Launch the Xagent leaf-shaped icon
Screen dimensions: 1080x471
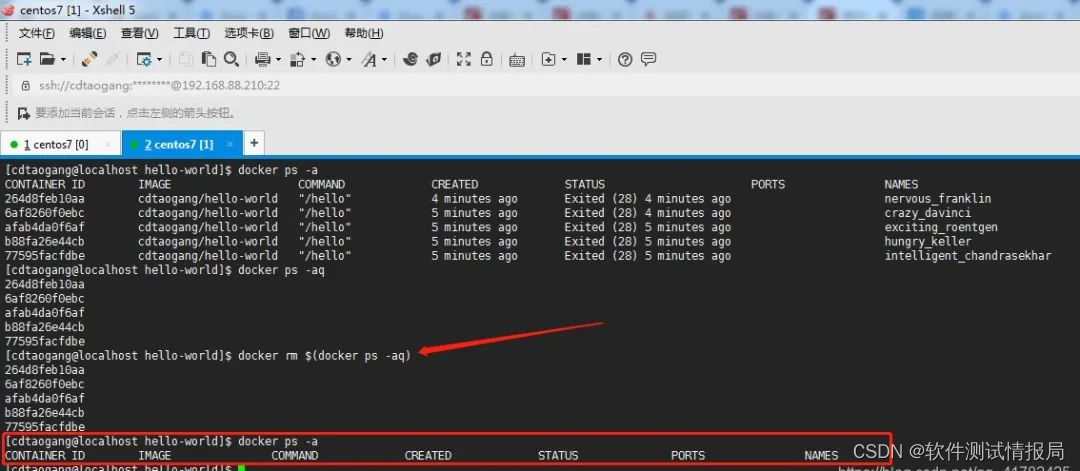click(433, 59)
